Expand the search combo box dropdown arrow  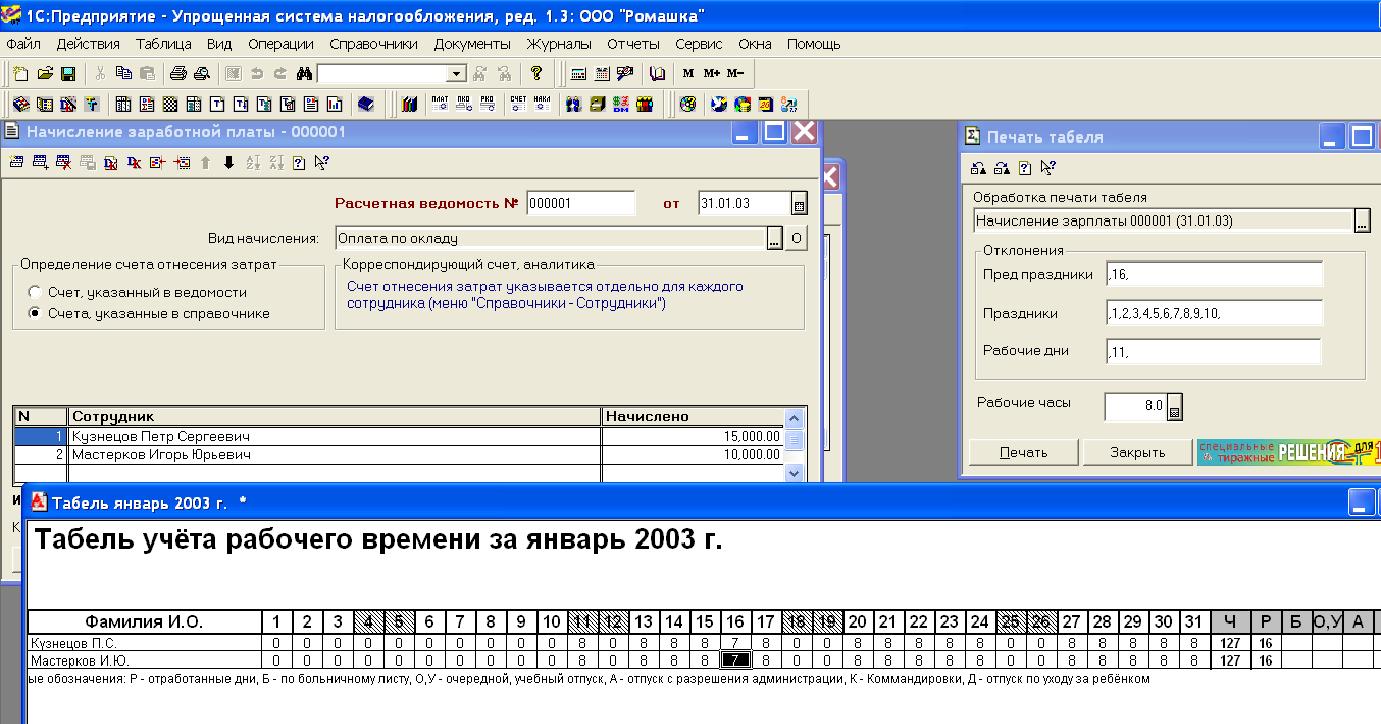pyautogui.click(x=456, y=73)
